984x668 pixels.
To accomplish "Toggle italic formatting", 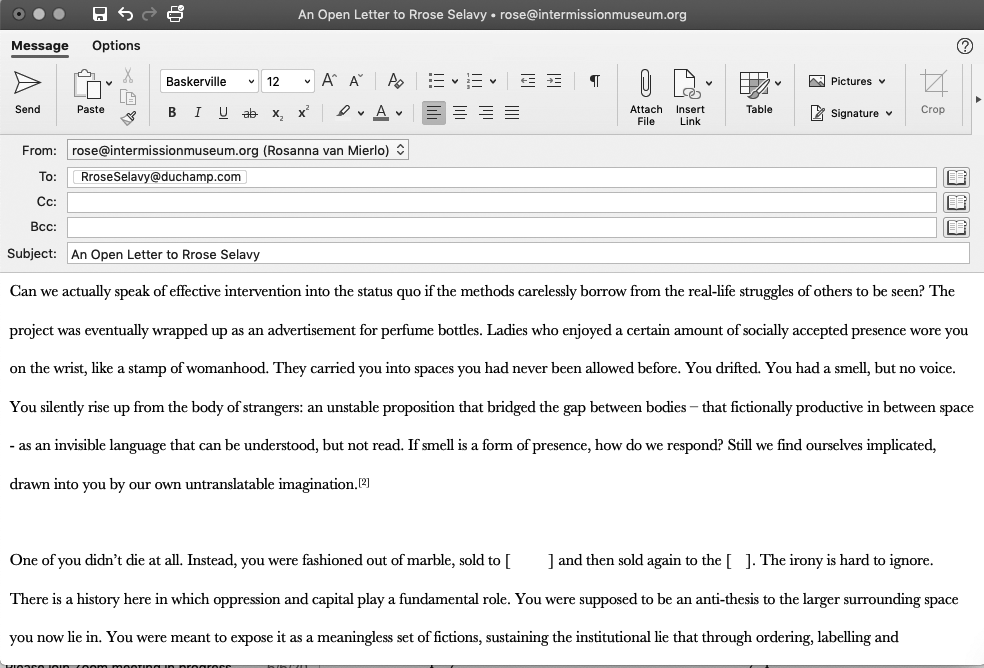I will point(197,113).
